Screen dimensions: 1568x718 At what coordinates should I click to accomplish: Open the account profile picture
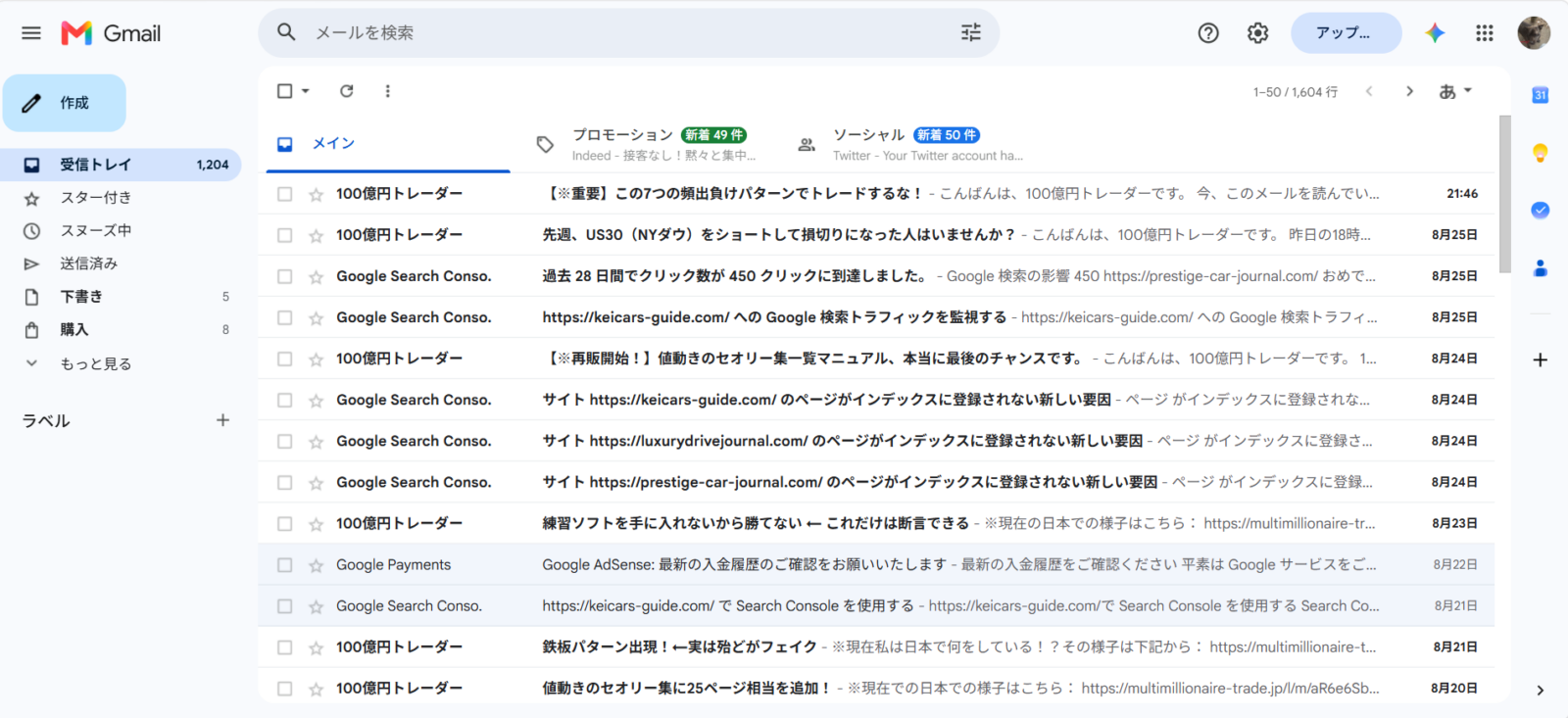1534,33
